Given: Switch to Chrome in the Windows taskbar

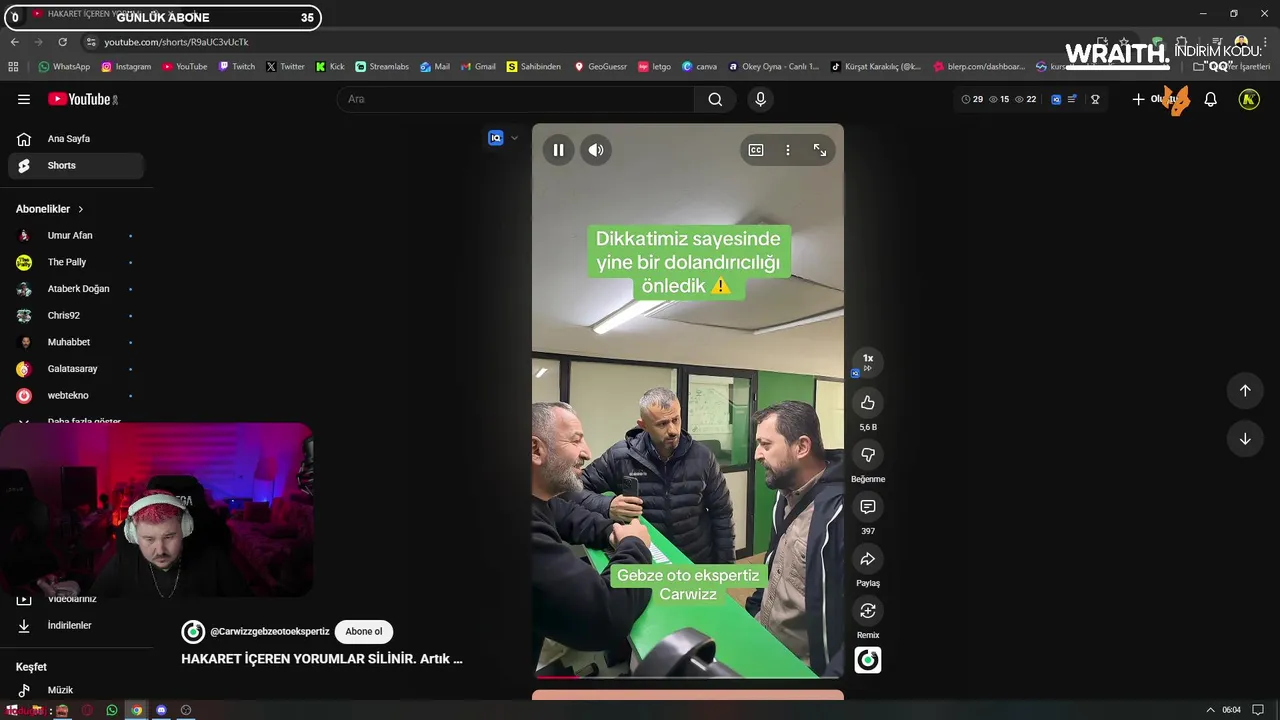Looking at the screenshot, I should [137, 710].
